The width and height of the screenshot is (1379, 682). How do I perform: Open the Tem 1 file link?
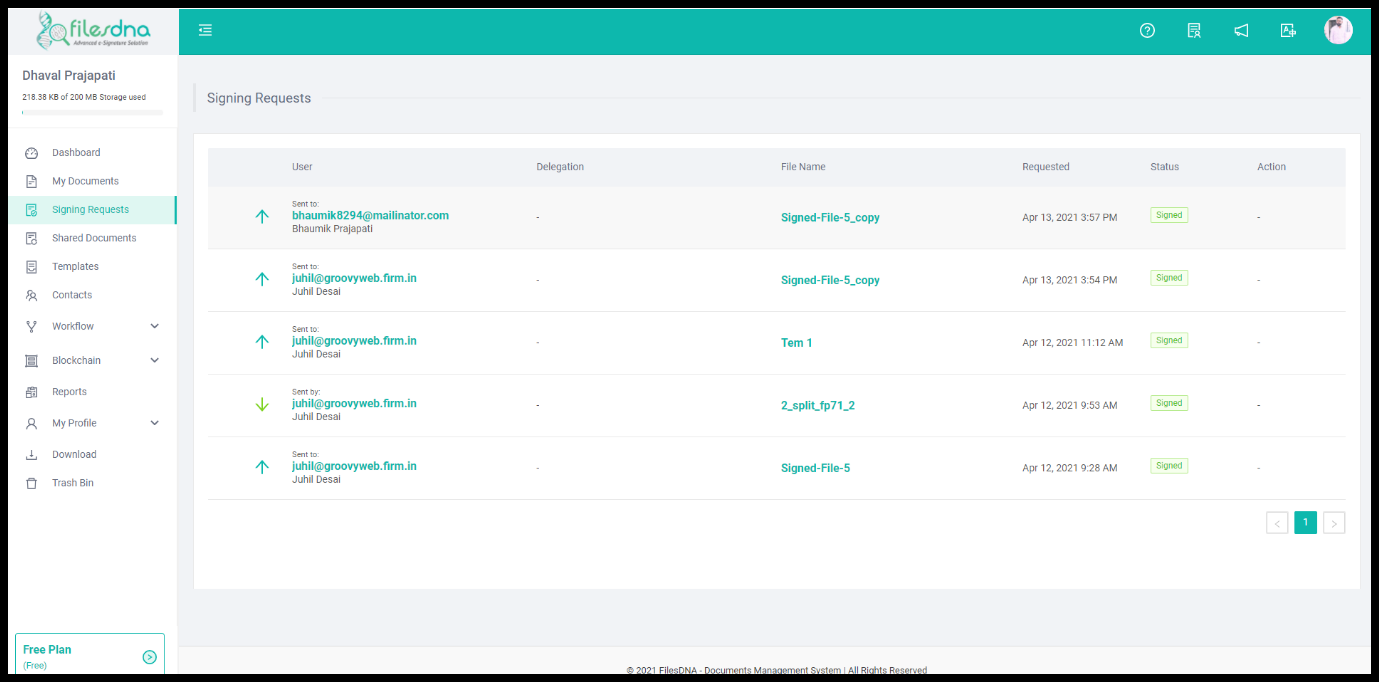pos(796,343)
